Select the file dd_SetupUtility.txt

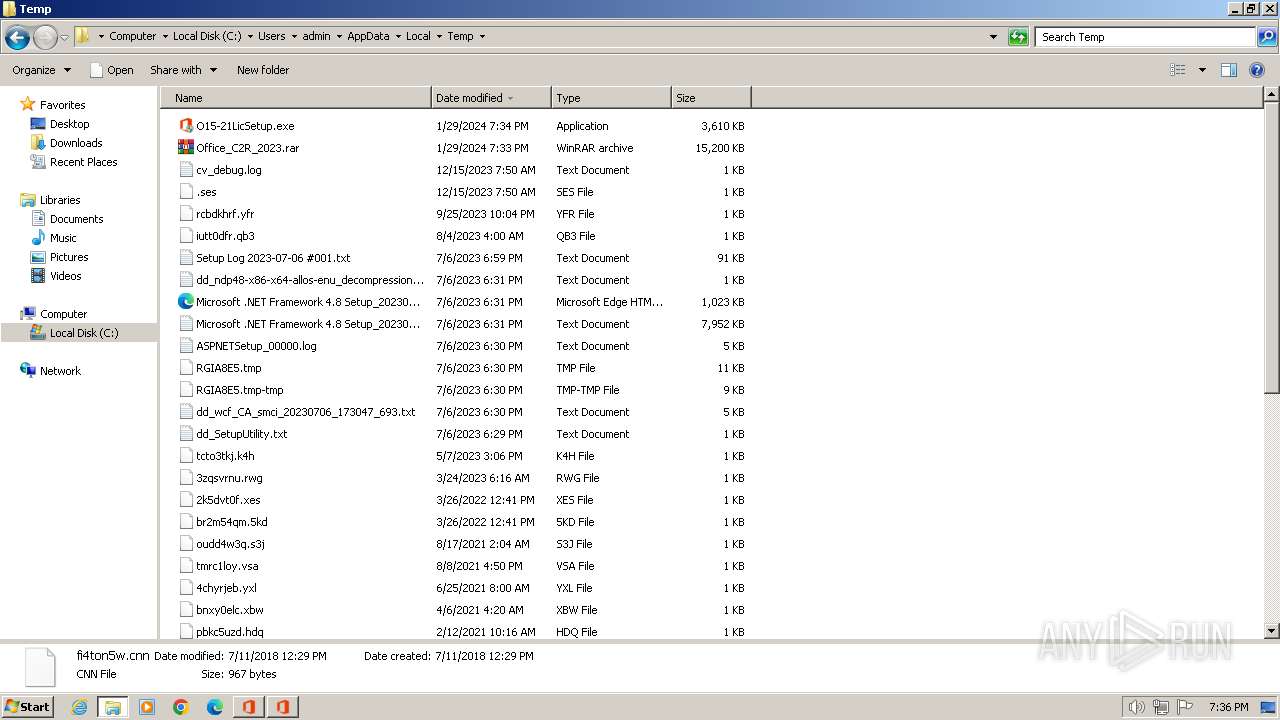pyautogui.click(x=242, y=434)
